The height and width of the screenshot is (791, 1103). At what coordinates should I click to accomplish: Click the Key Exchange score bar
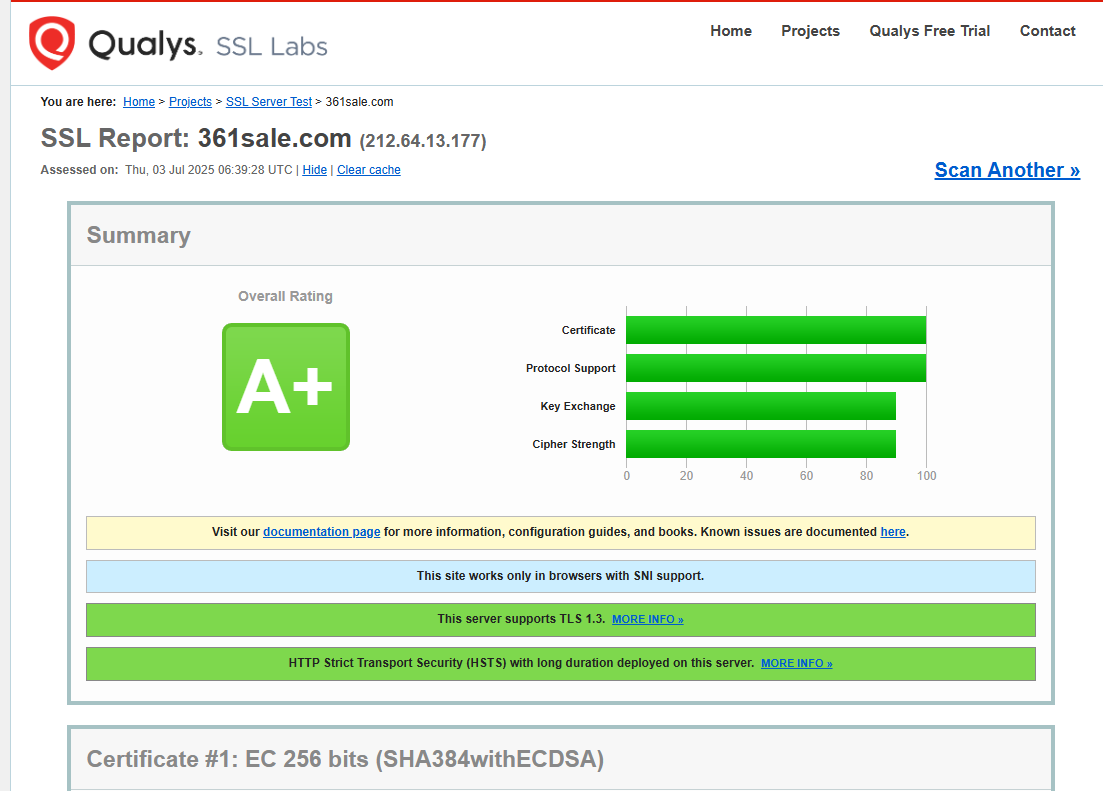[760, 406]
